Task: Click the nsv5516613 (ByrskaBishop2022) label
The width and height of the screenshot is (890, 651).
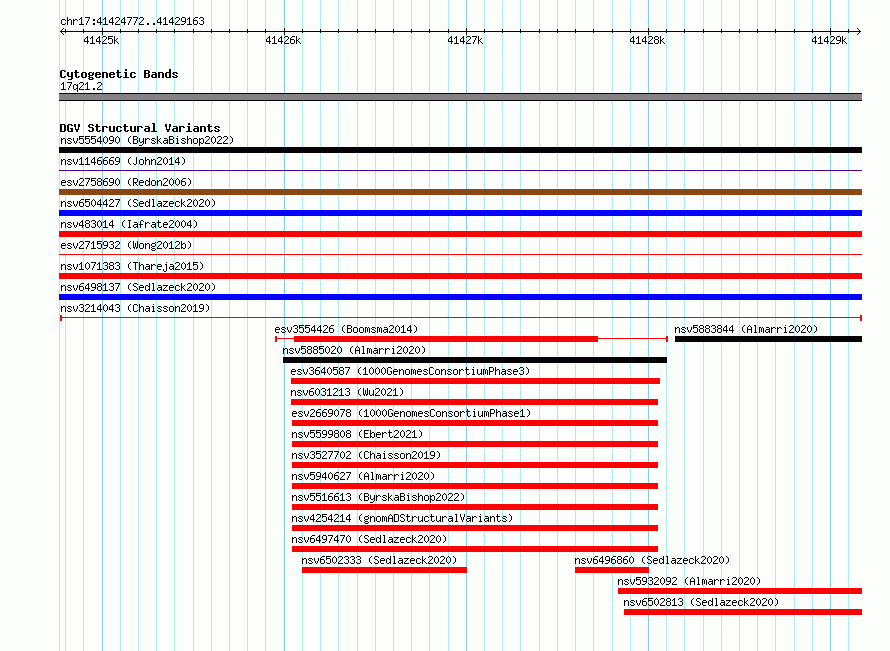Action: tap(379, 497)
